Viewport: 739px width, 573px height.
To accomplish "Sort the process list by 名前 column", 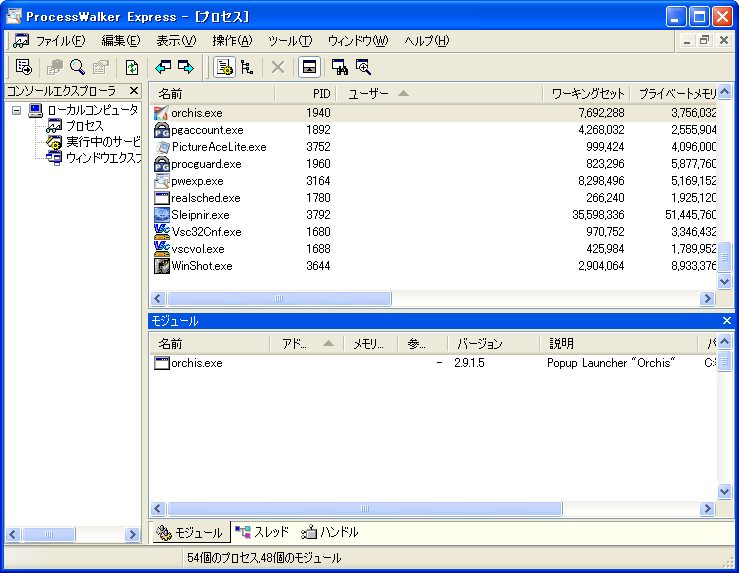I will tap(212, 94).
